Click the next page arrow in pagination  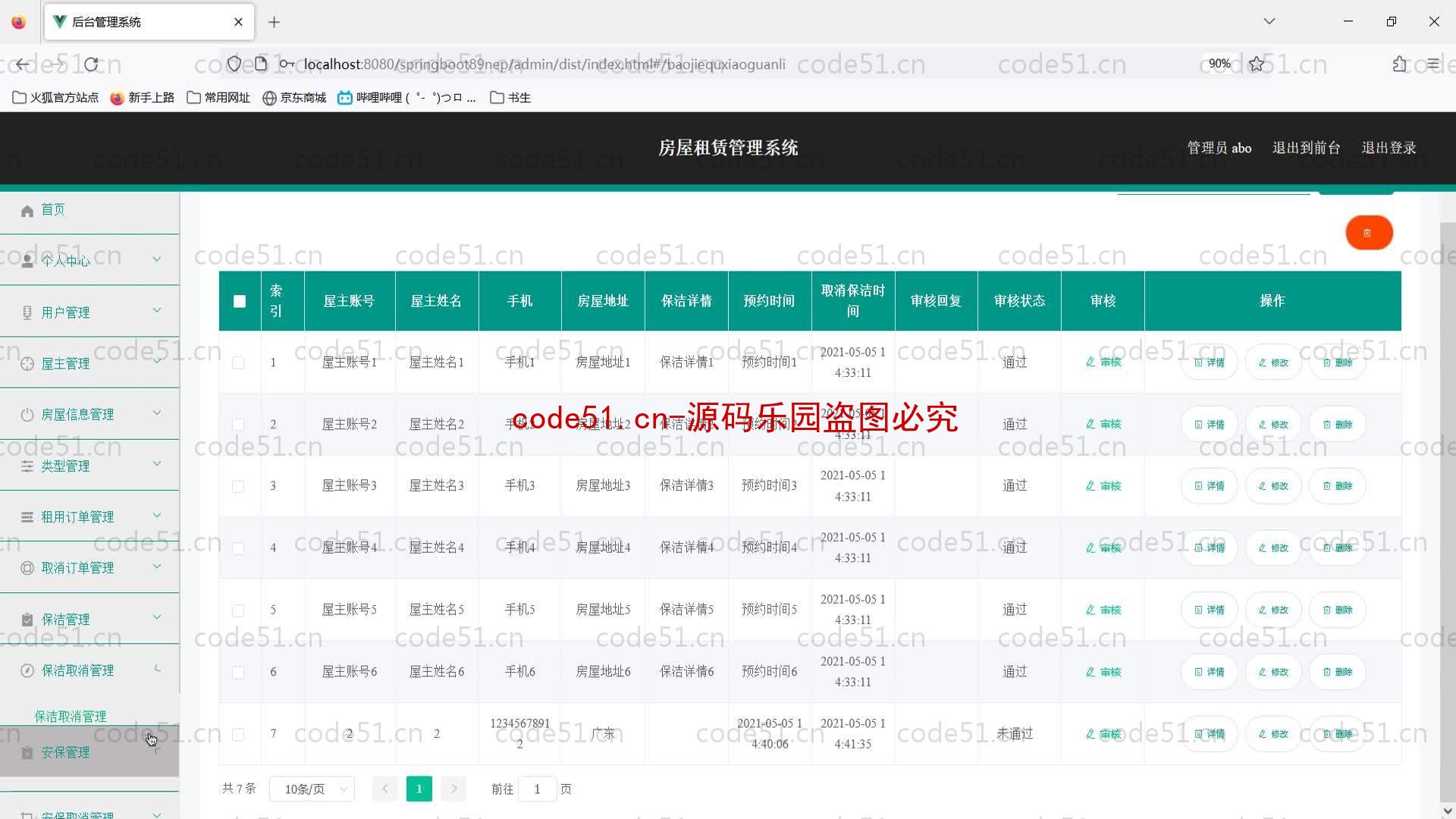pyautogui.click(x=453, y=789)
